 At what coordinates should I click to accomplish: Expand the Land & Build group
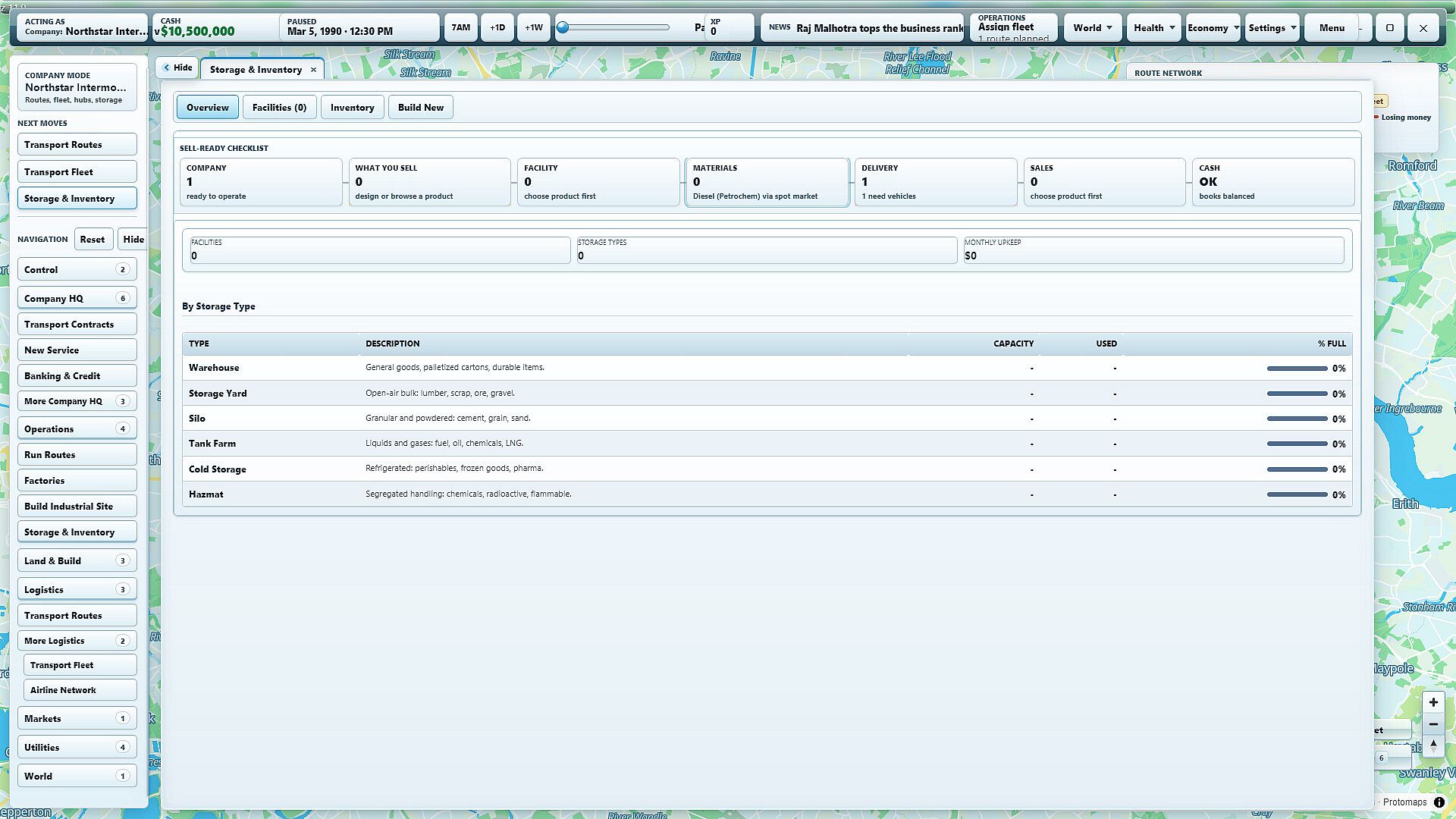pyautogui.click(x=77, y=561)
